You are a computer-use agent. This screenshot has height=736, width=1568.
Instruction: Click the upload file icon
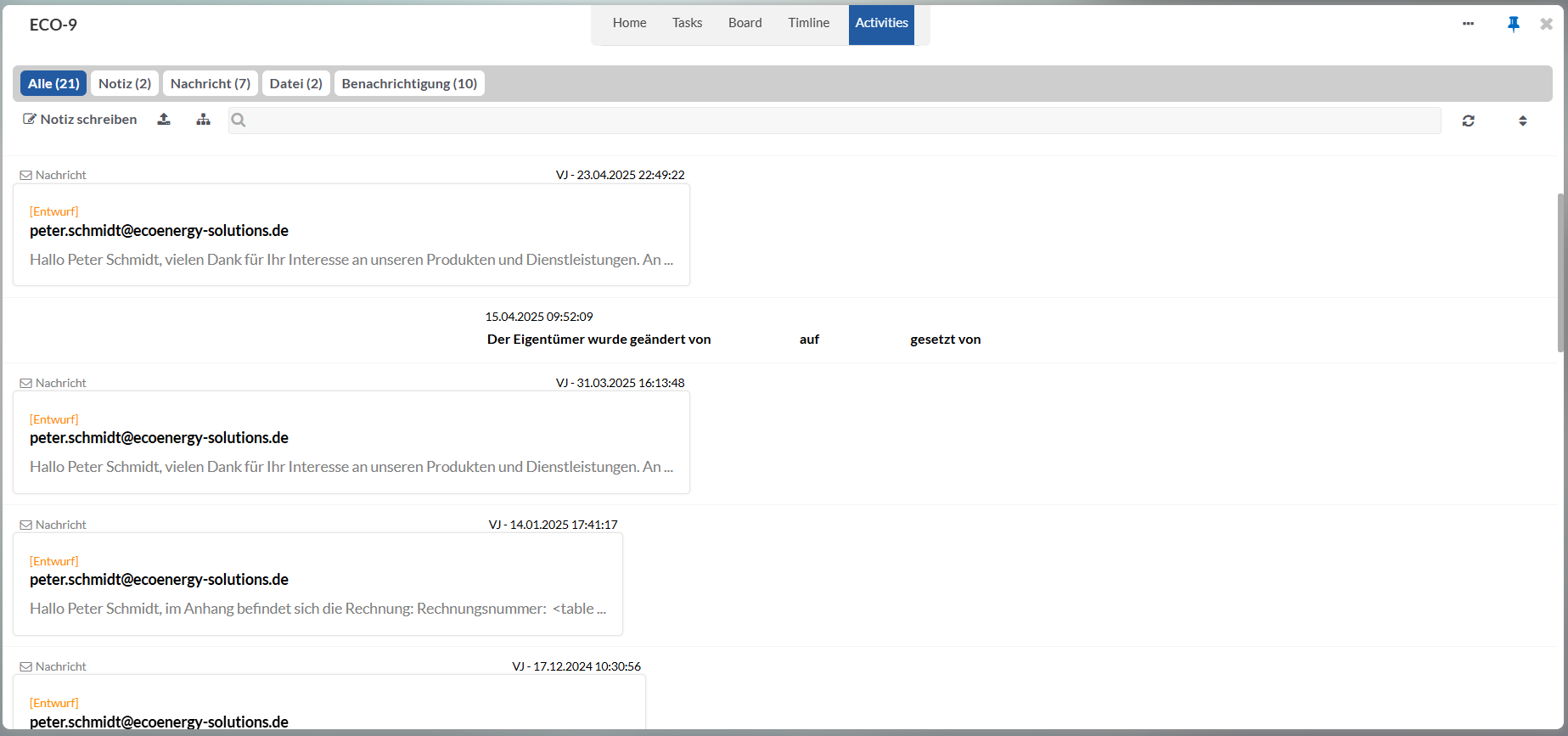pyautogui.click(x=164, y=120)
